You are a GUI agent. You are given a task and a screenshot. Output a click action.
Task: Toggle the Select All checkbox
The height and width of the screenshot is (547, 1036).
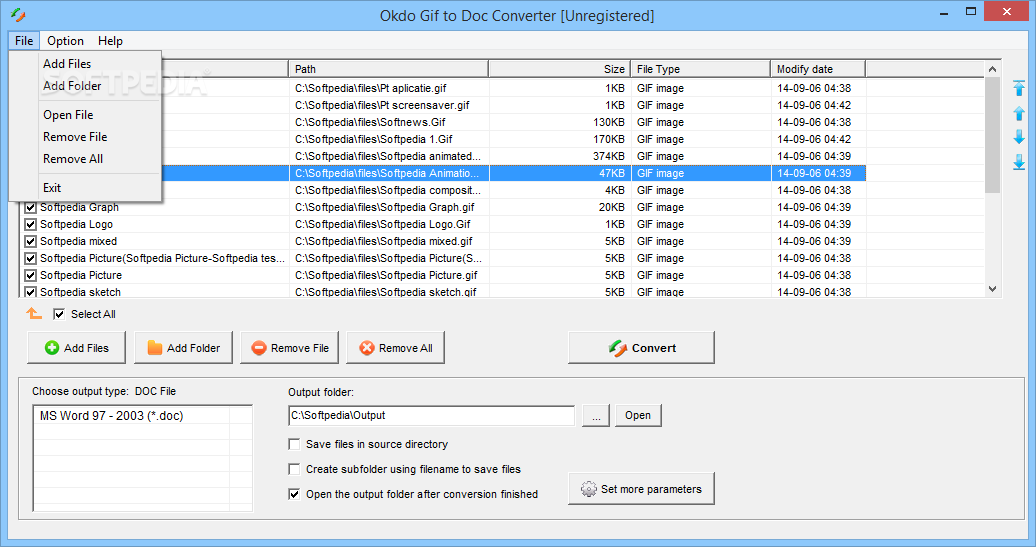(x=59, y=314)
